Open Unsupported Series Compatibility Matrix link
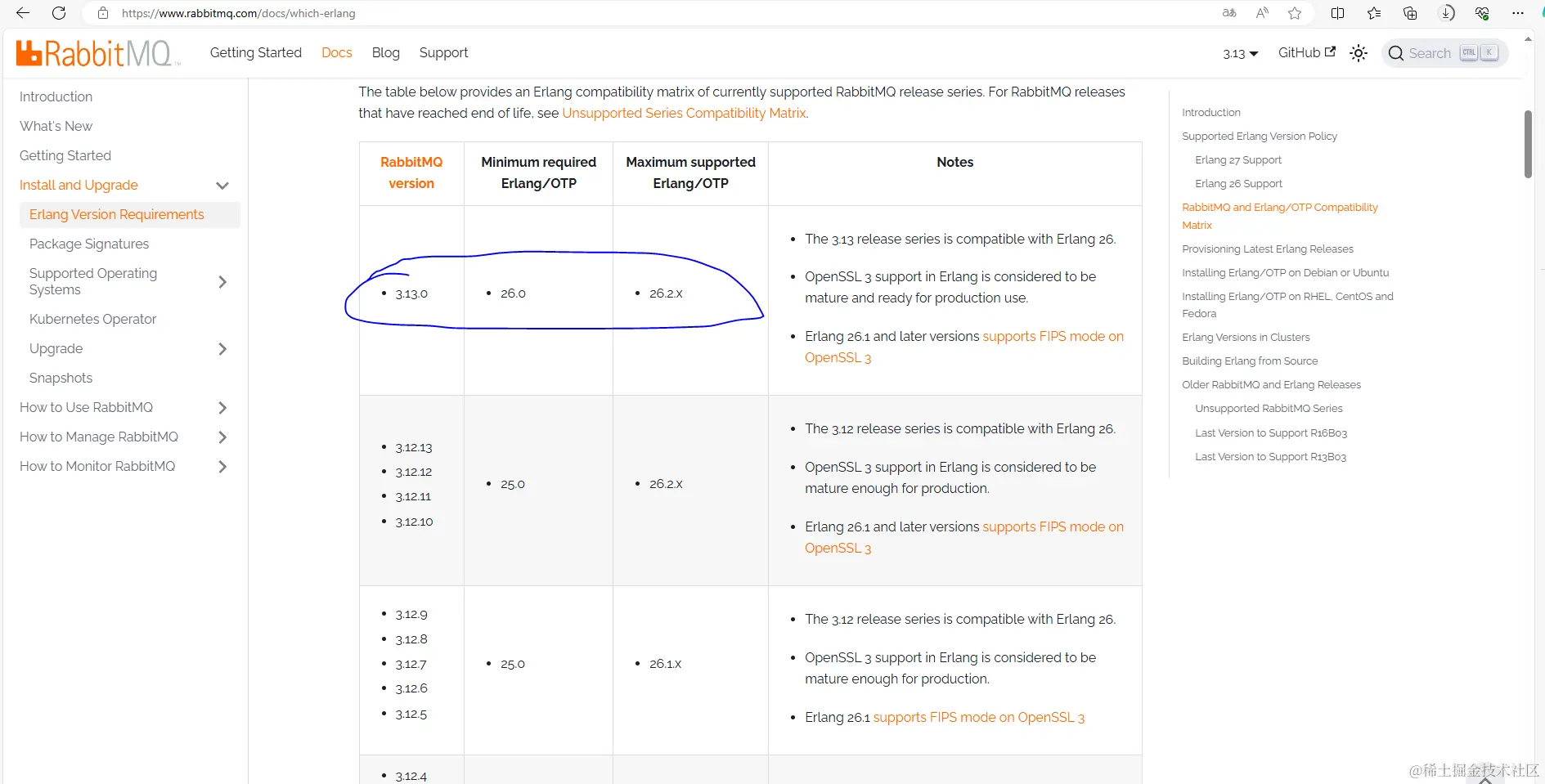This screenshot has width=1545, height=784. point(684,113)
